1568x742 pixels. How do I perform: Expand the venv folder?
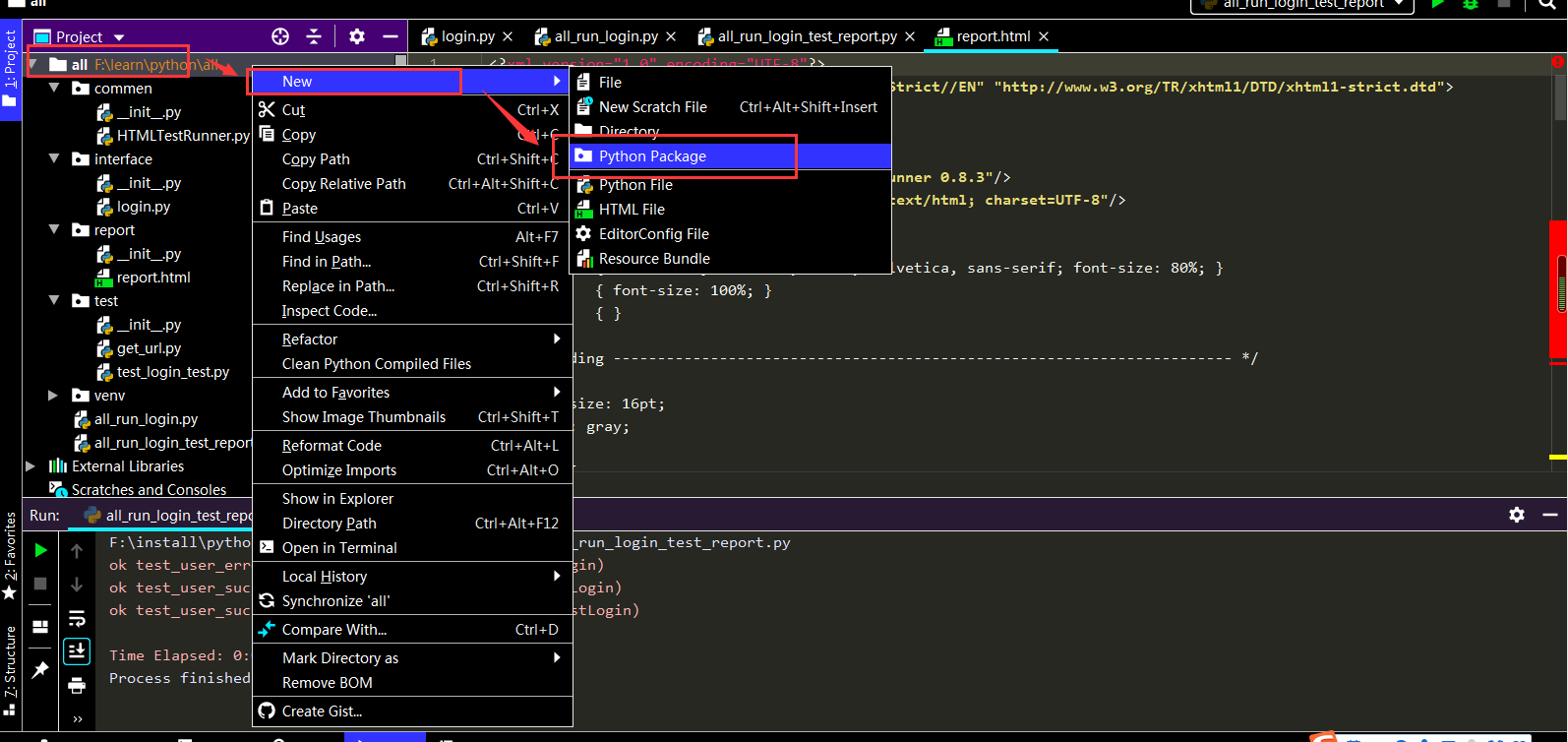coord(53,396)
